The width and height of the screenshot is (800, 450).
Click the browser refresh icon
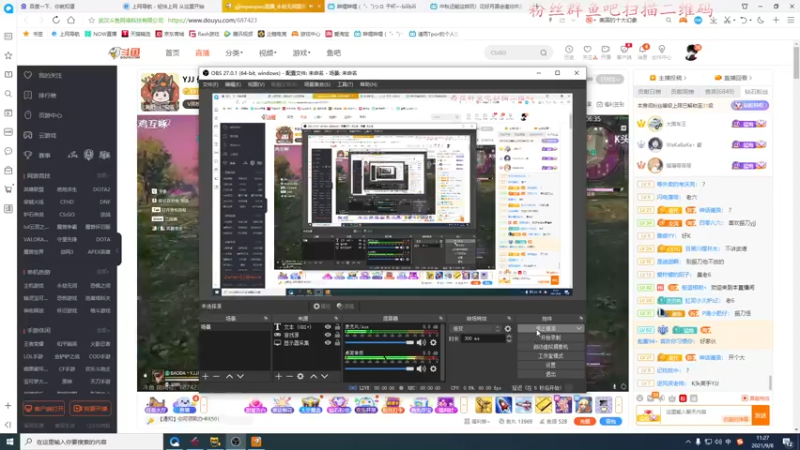coord(56,20)
